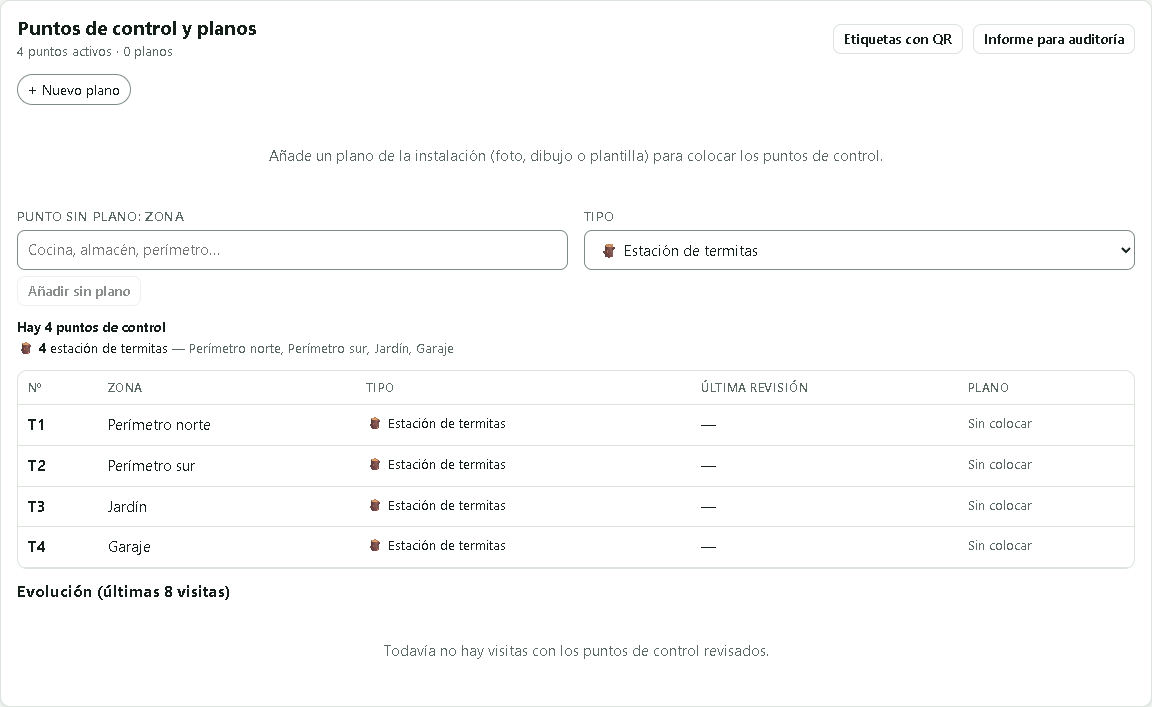Screen dimensions: 1152x707
Task: Select the T4 point number cell
Action: coord(37,547)
